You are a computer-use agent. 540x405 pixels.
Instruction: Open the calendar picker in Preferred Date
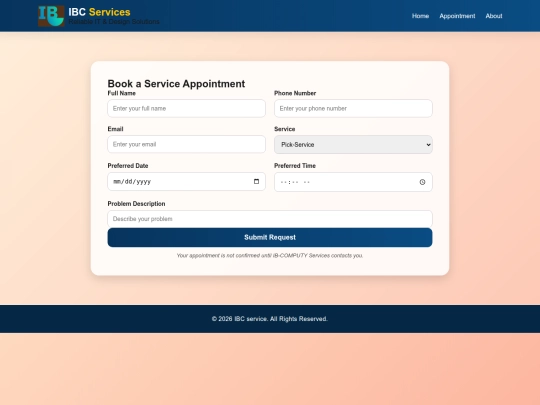tap(256, 181)
